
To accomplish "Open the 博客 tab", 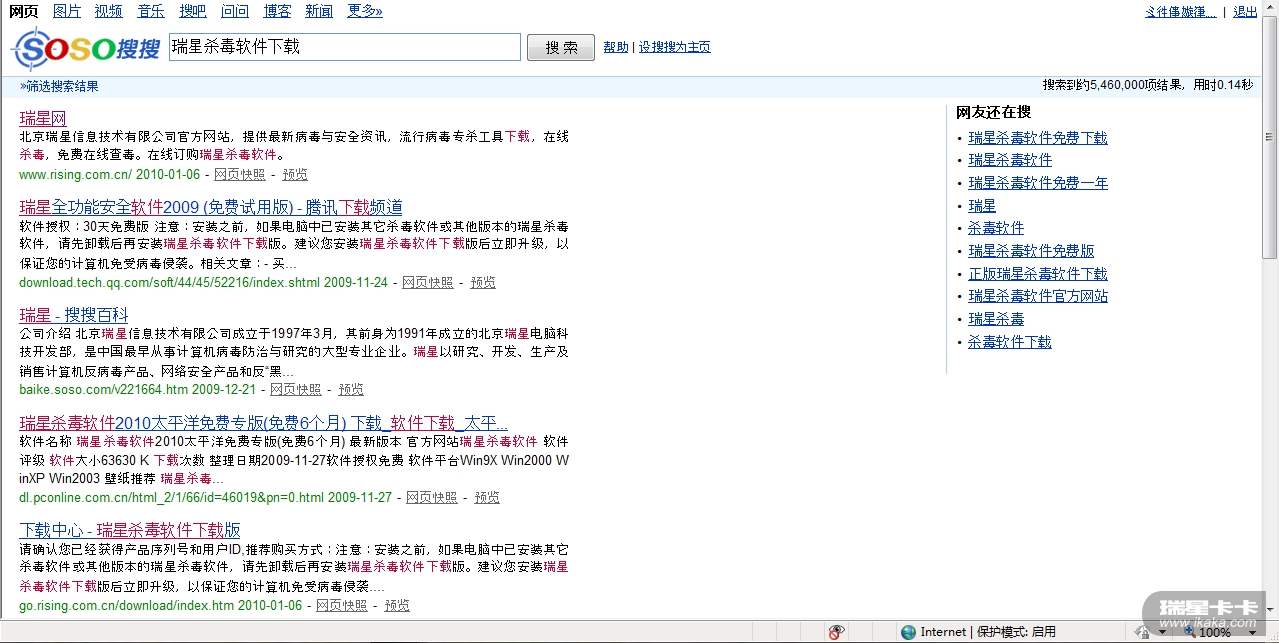I will click(x=278, y=11).
